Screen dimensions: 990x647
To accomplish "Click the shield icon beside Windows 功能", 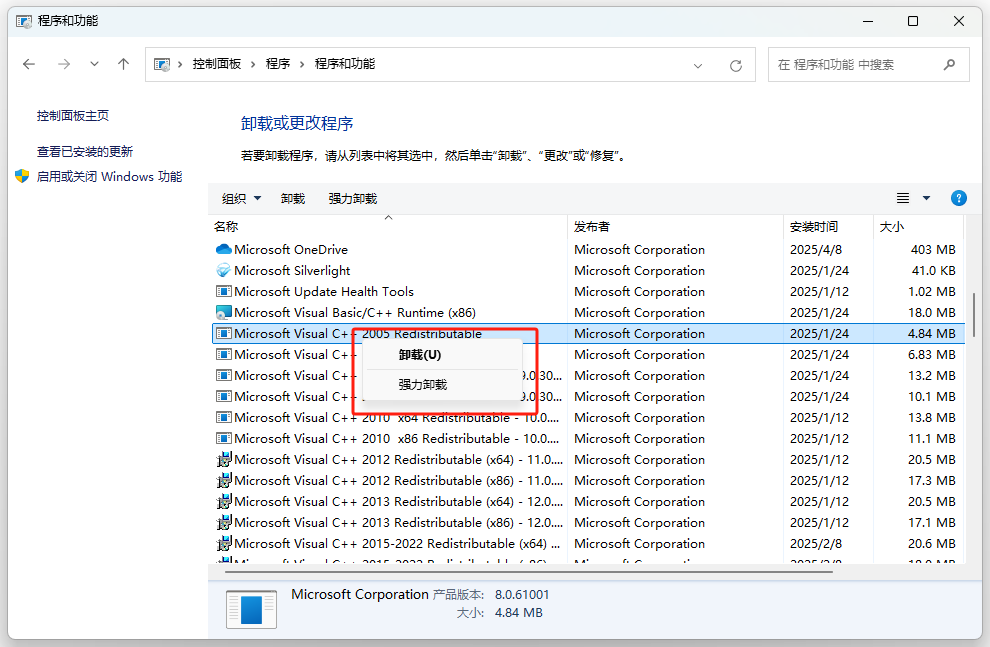I will tap(22, 176).
